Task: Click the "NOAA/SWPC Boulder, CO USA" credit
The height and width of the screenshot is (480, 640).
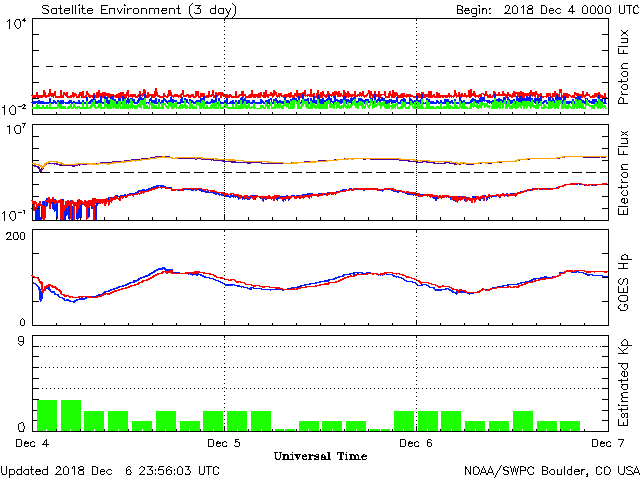Action: (x=552, y=471)
